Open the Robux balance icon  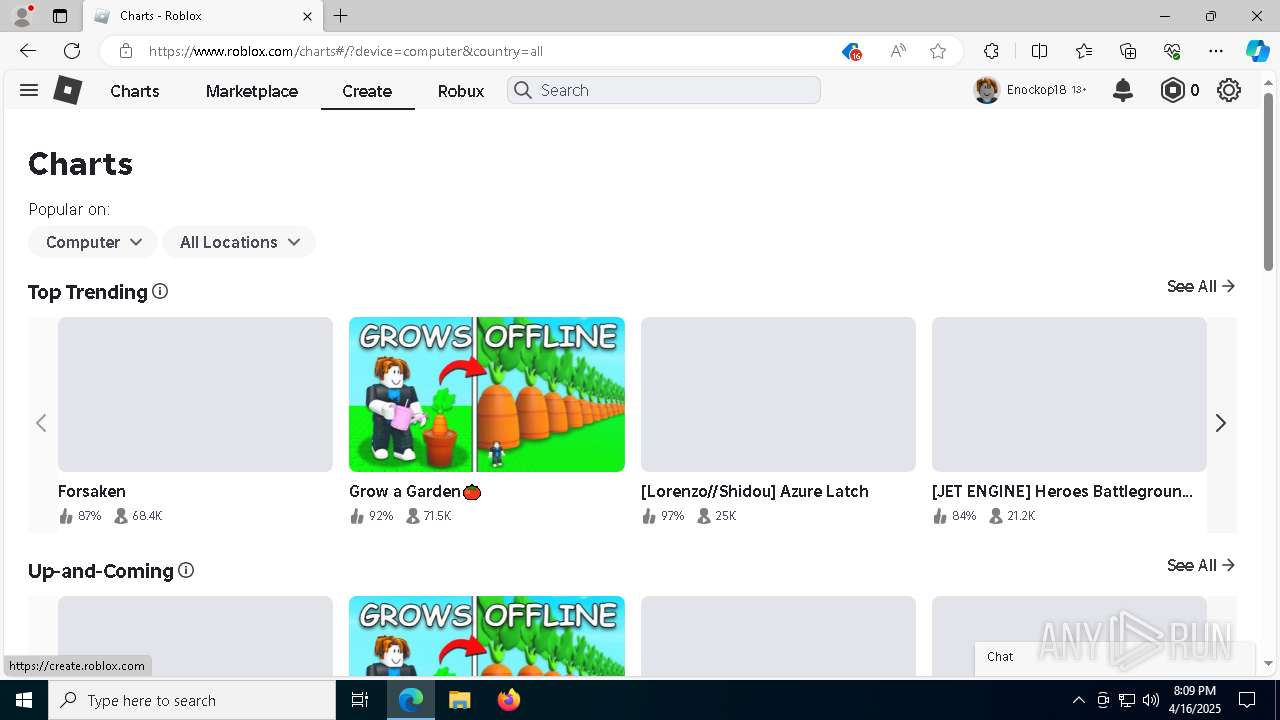[1172, 90]
